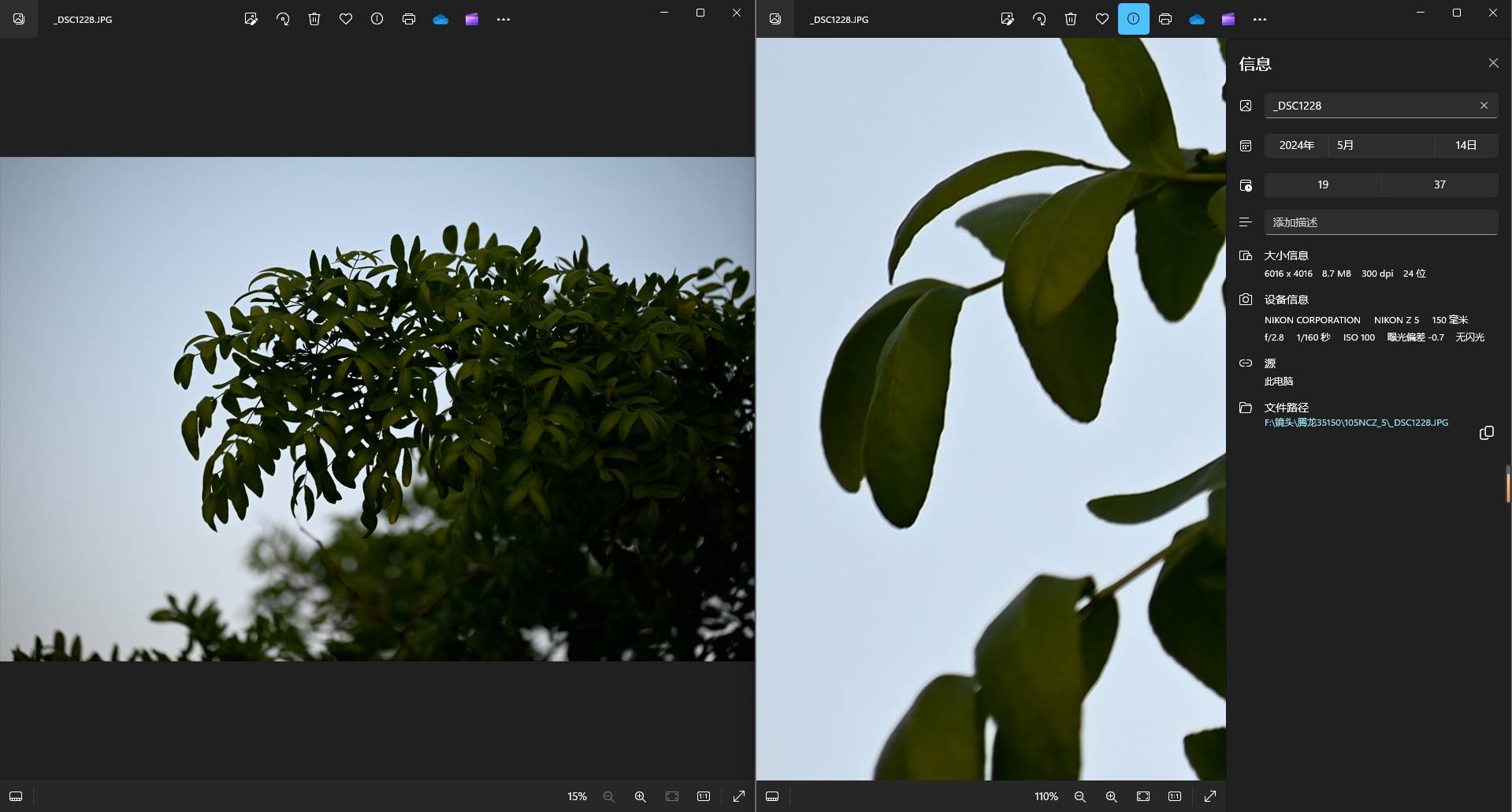Open the See more menu in left window
1512x812 pixels.
(x=503, y=19)
